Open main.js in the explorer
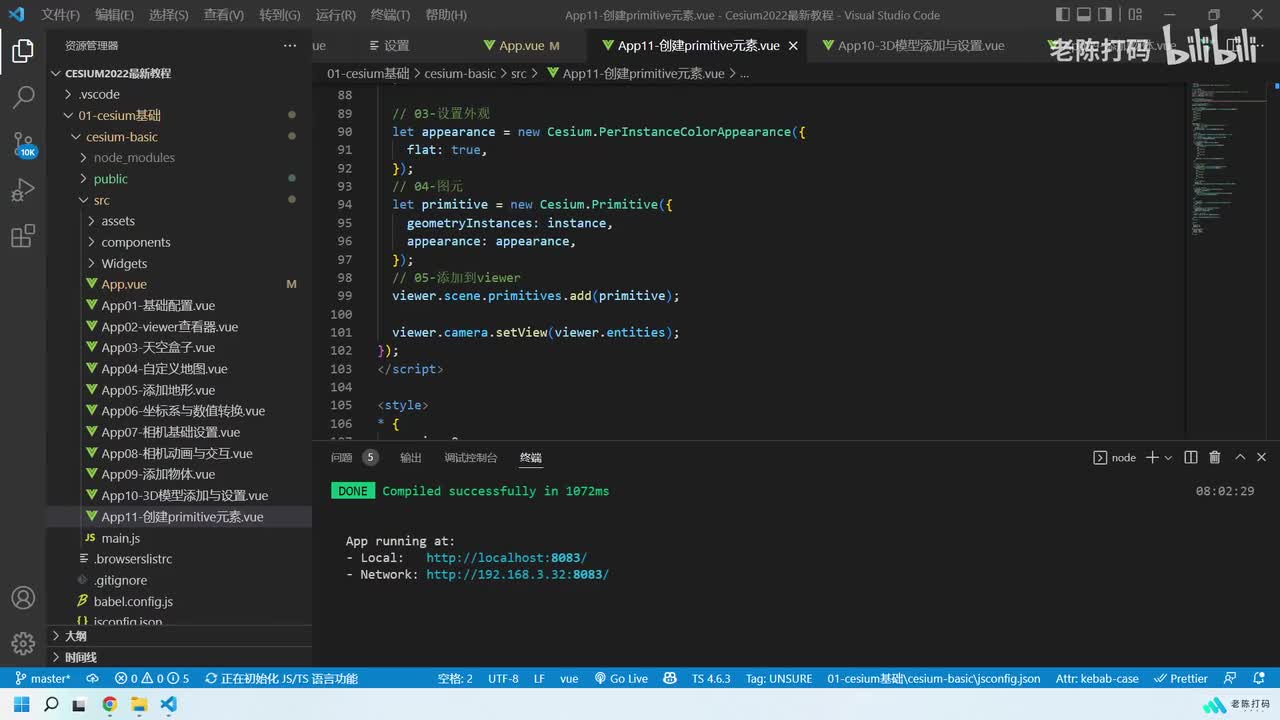 [120, 538]
